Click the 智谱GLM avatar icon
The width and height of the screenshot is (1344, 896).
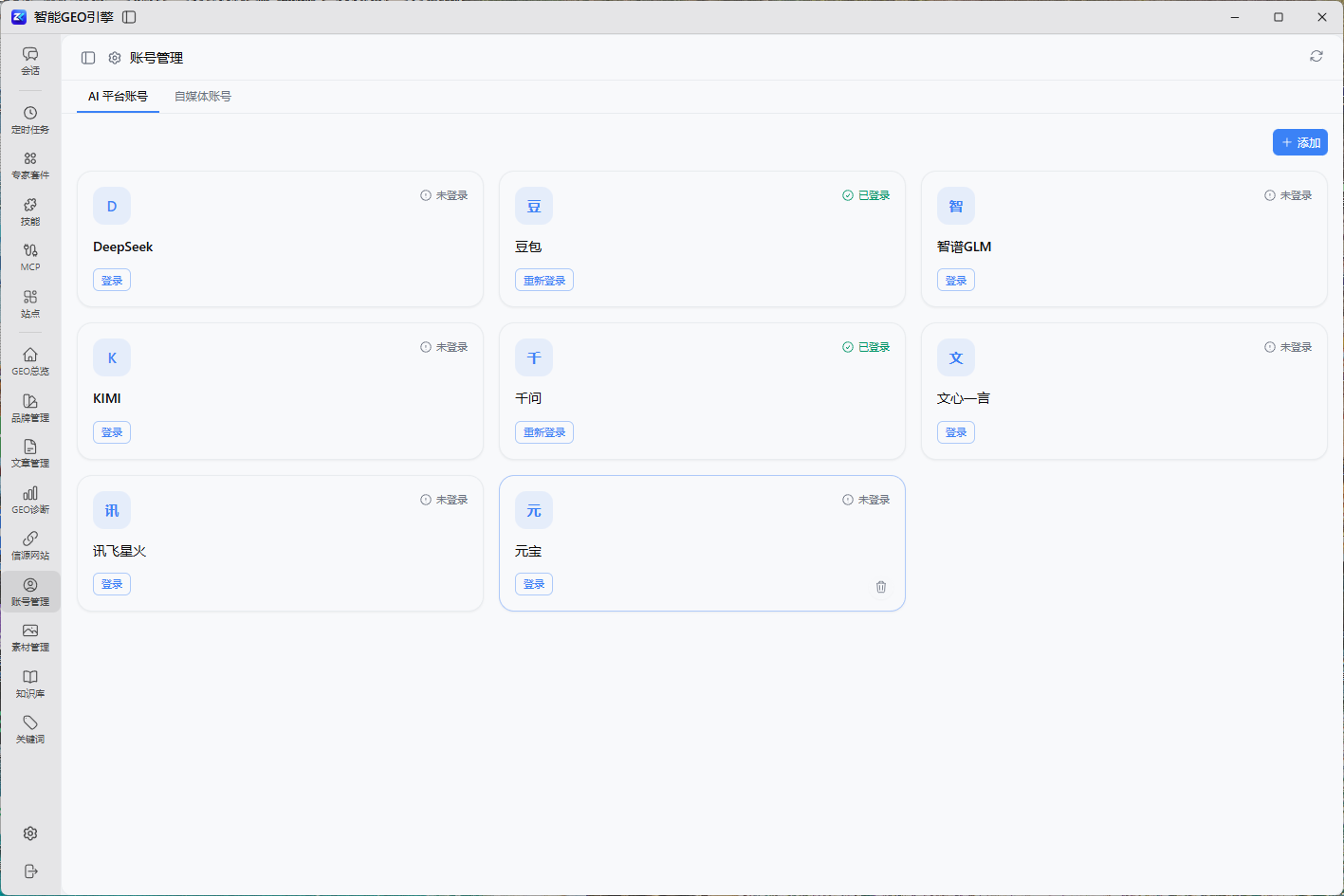(956, 206)
